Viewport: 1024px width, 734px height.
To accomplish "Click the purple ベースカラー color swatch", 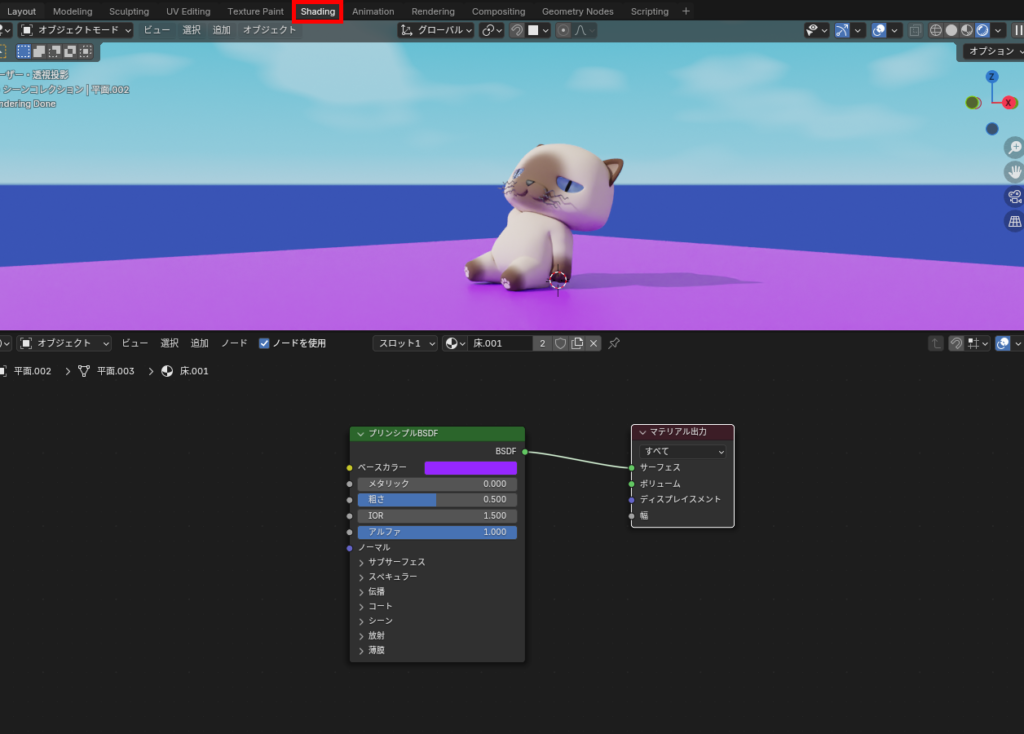I will tap(470, 468).
